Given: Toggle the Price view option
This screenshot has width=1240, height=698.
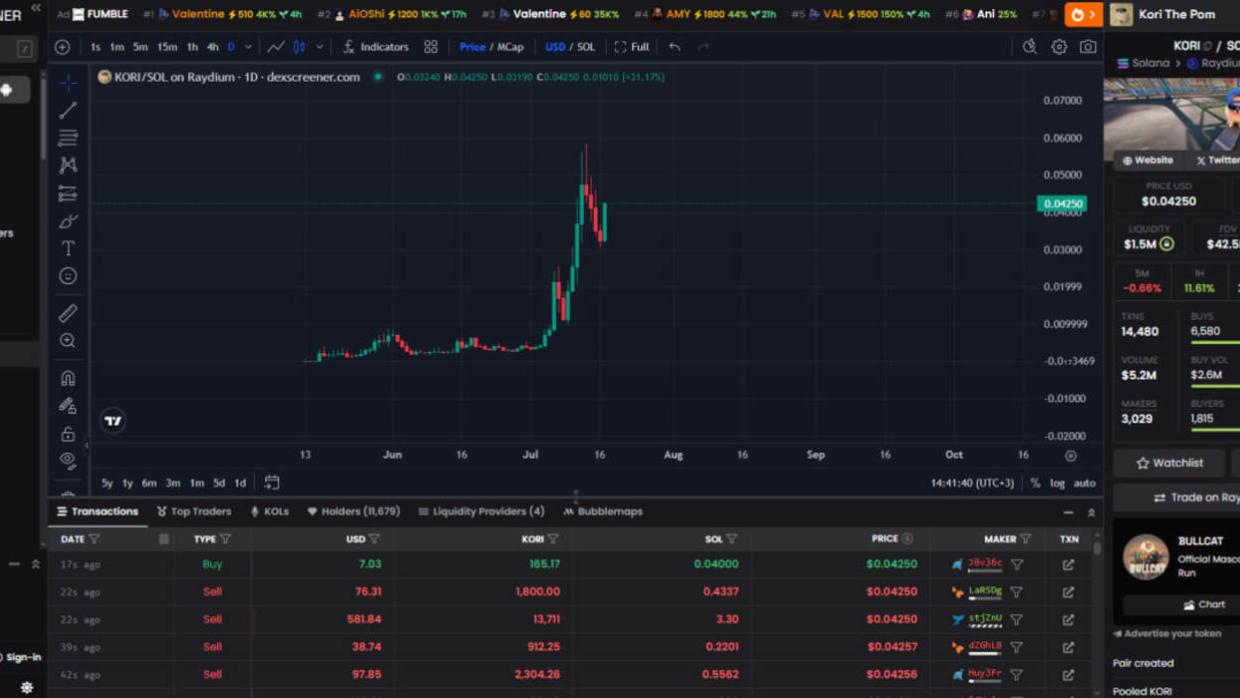Looking at the screenshot, I should (x=472, y=47).
